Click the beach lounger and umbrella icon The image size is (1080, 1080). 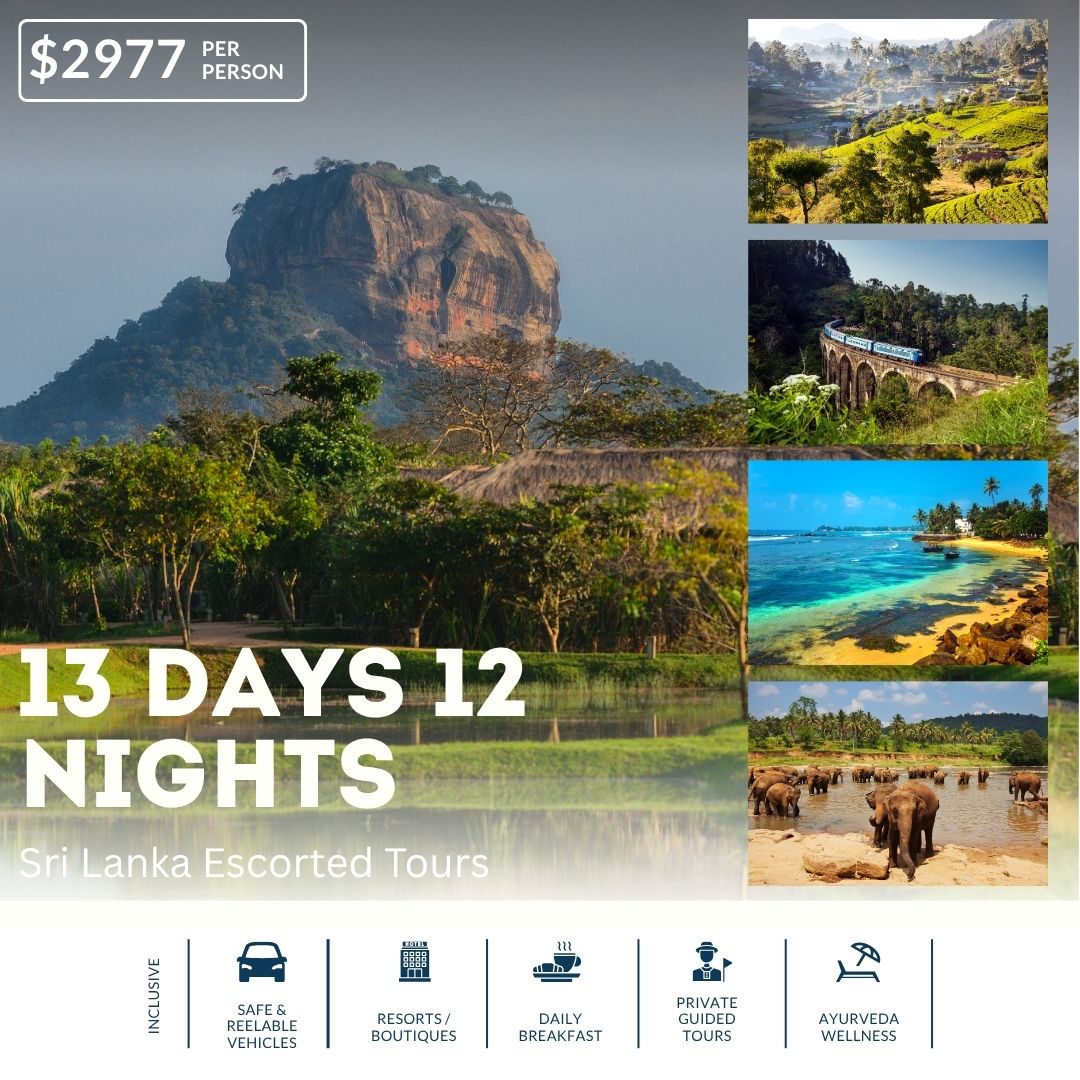coord(858,962)
